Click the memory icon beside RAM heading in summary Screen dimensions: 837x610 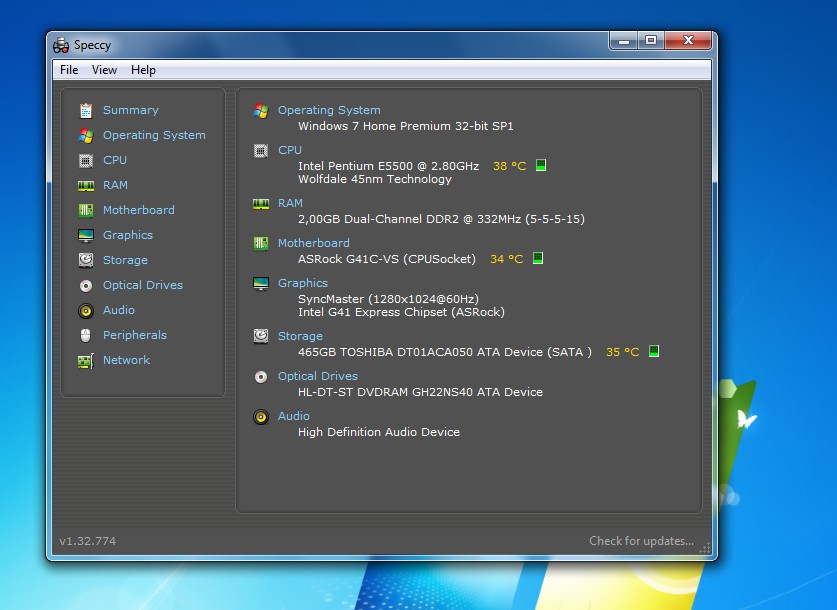click(x=260, y=204)
